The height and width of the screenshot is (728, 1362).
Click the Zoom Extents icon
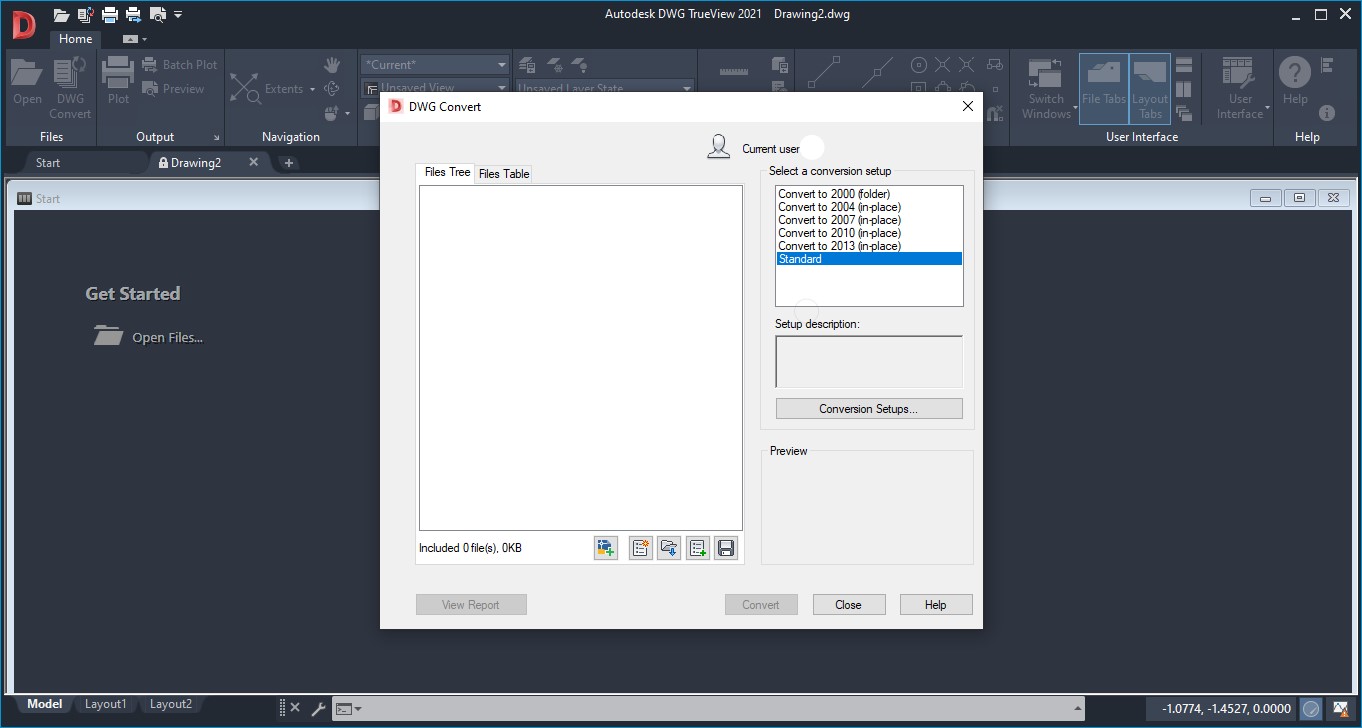245,89
